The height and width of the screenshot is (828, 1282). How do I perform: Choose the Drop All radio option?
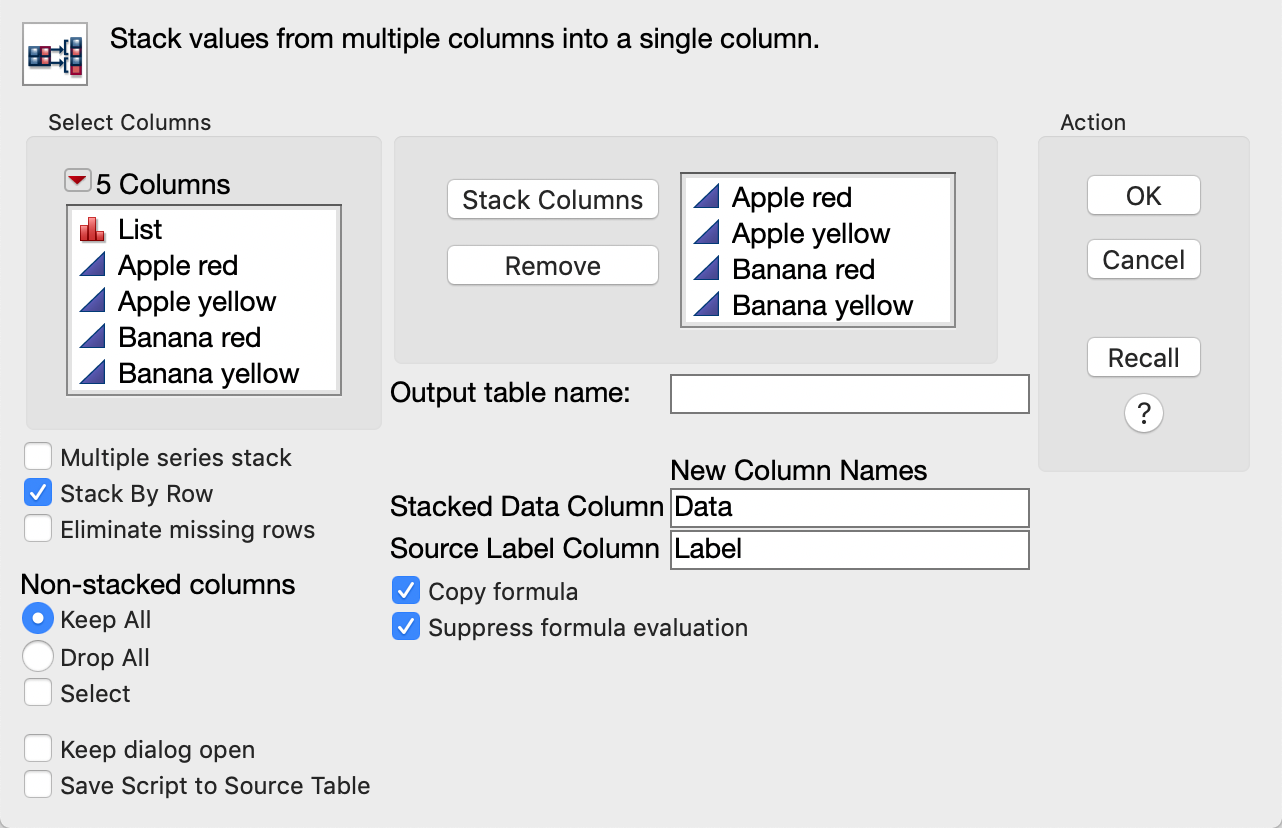[38, 657]
